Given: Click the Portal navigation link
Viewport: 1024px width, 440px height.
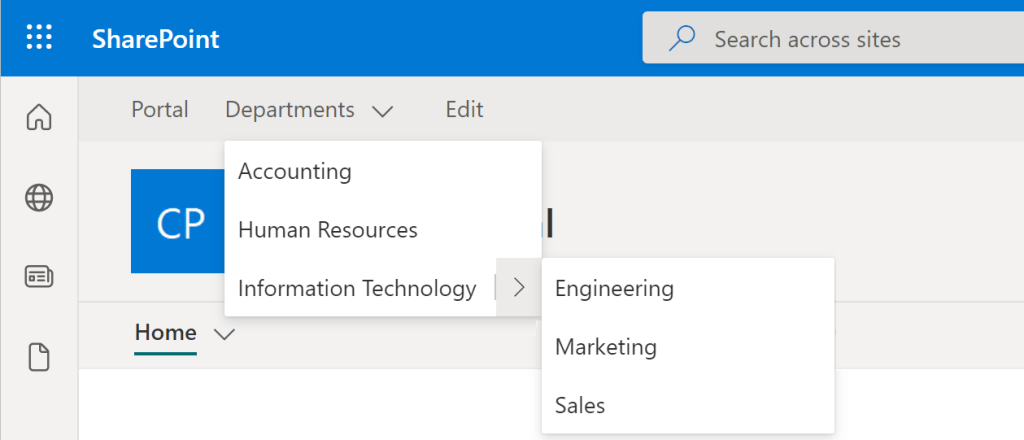Looking at the screenshot, I should coord(160,110).
